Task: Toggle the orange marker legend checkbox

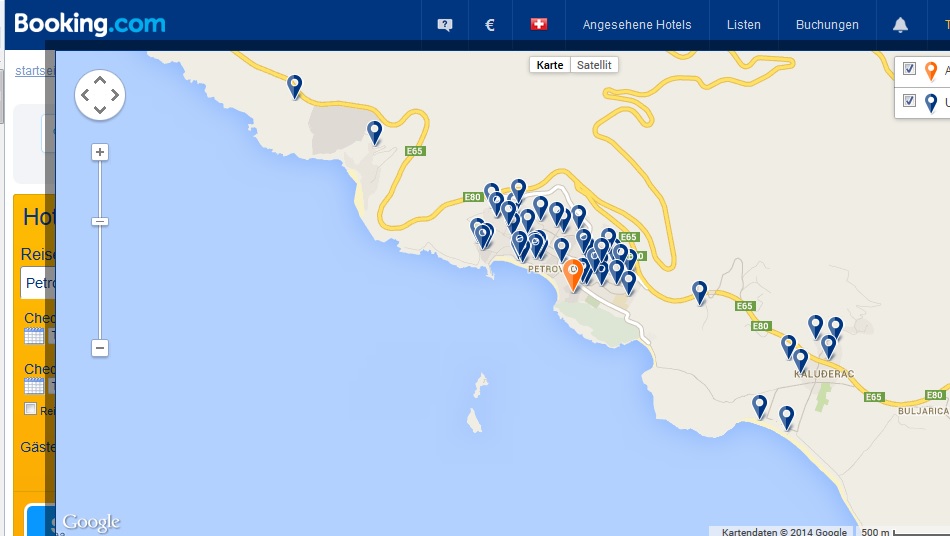Action: point(909,69)
